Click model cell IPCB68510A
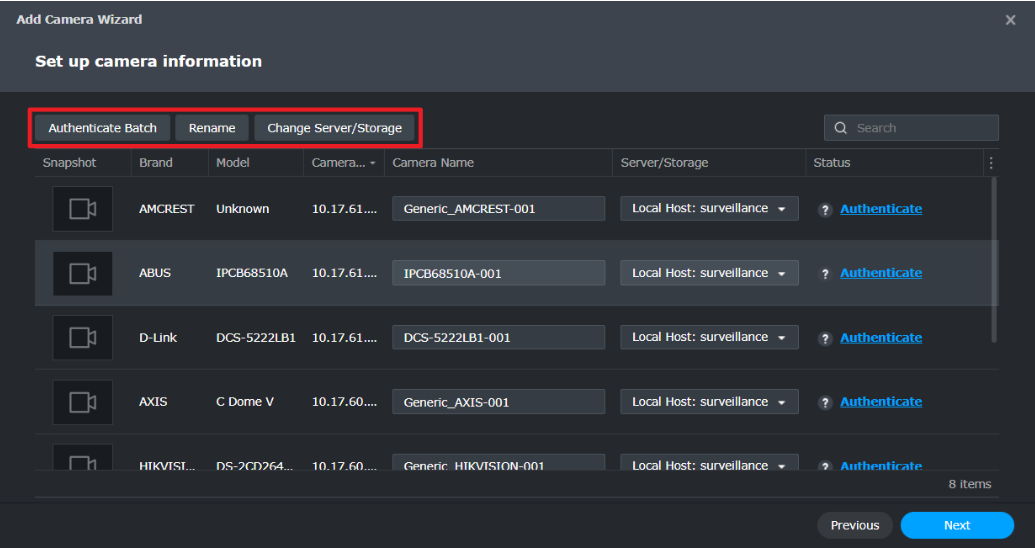The image size is (1035, 548). tap(252, 273)
